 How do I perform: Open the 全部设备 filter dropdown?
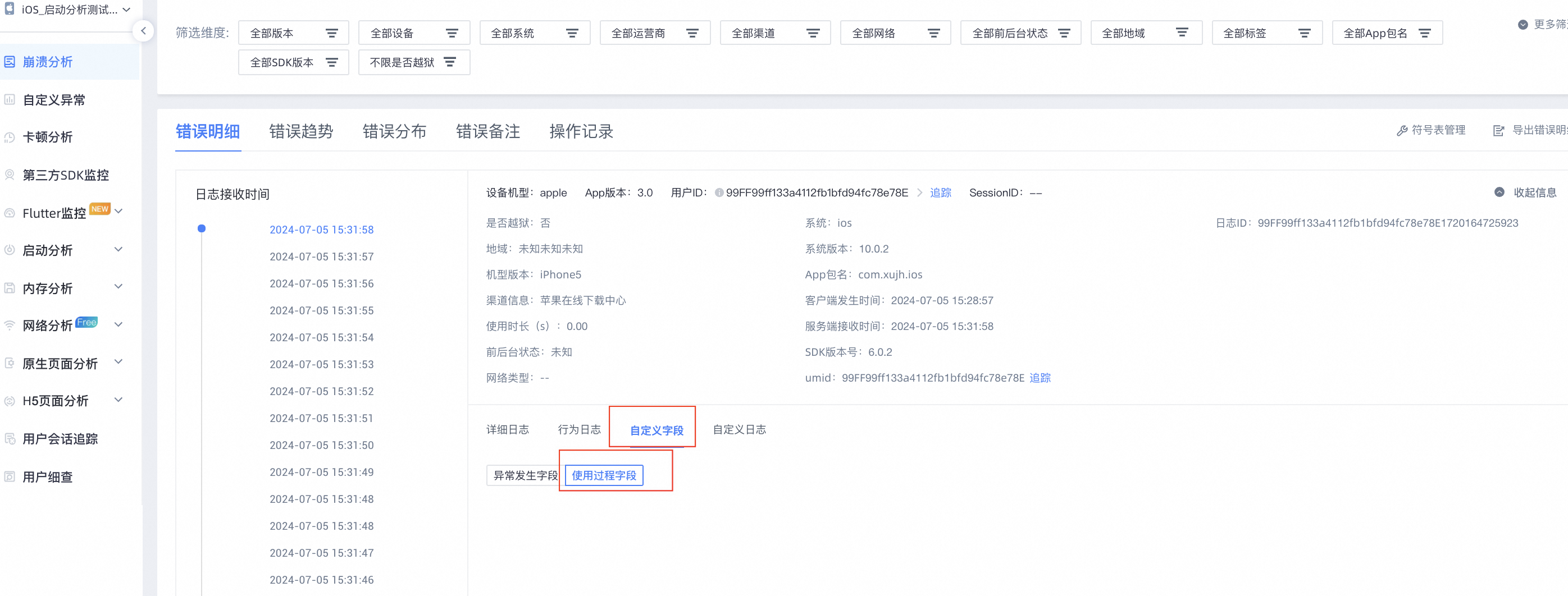pyautogui.click(x=414, y=33)
